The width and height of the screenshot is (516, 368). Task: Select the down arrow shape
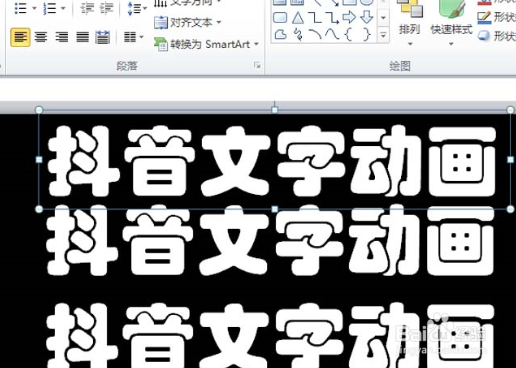coord(367,17)
